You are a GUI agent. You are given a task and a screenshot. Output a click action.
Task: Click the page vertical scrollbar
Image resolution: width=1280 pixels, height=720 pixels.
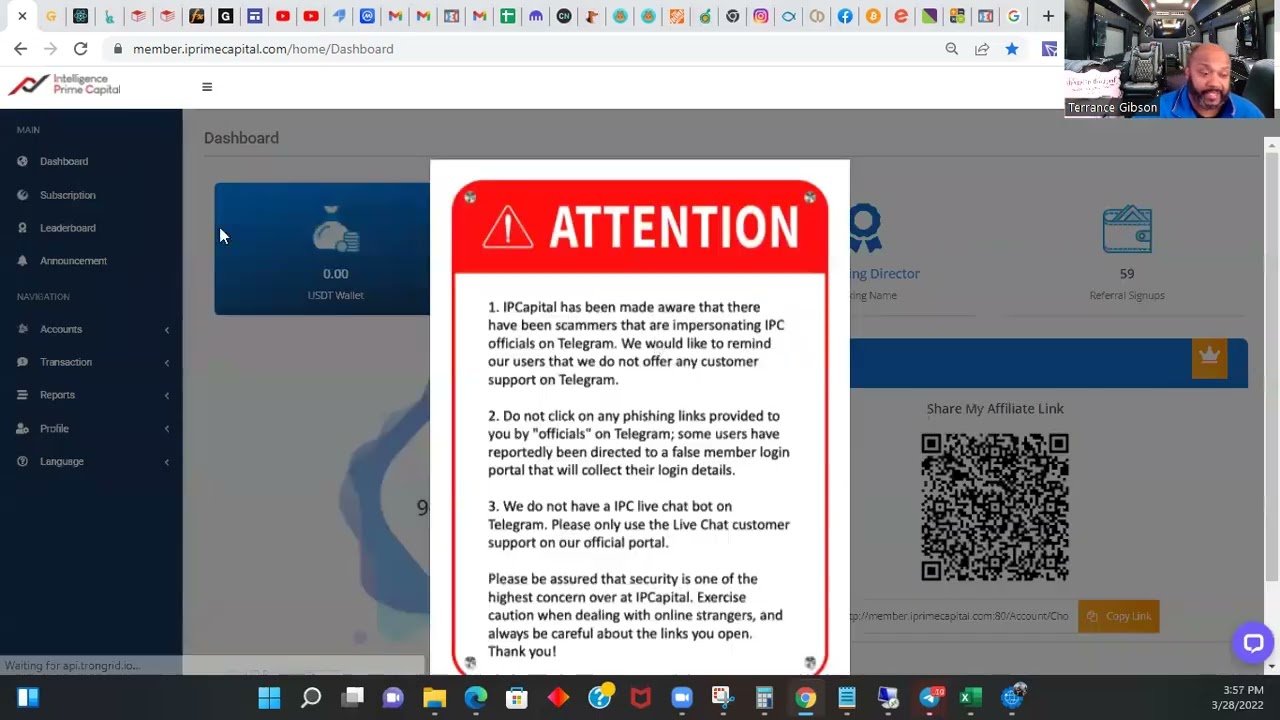point(1272,365)
